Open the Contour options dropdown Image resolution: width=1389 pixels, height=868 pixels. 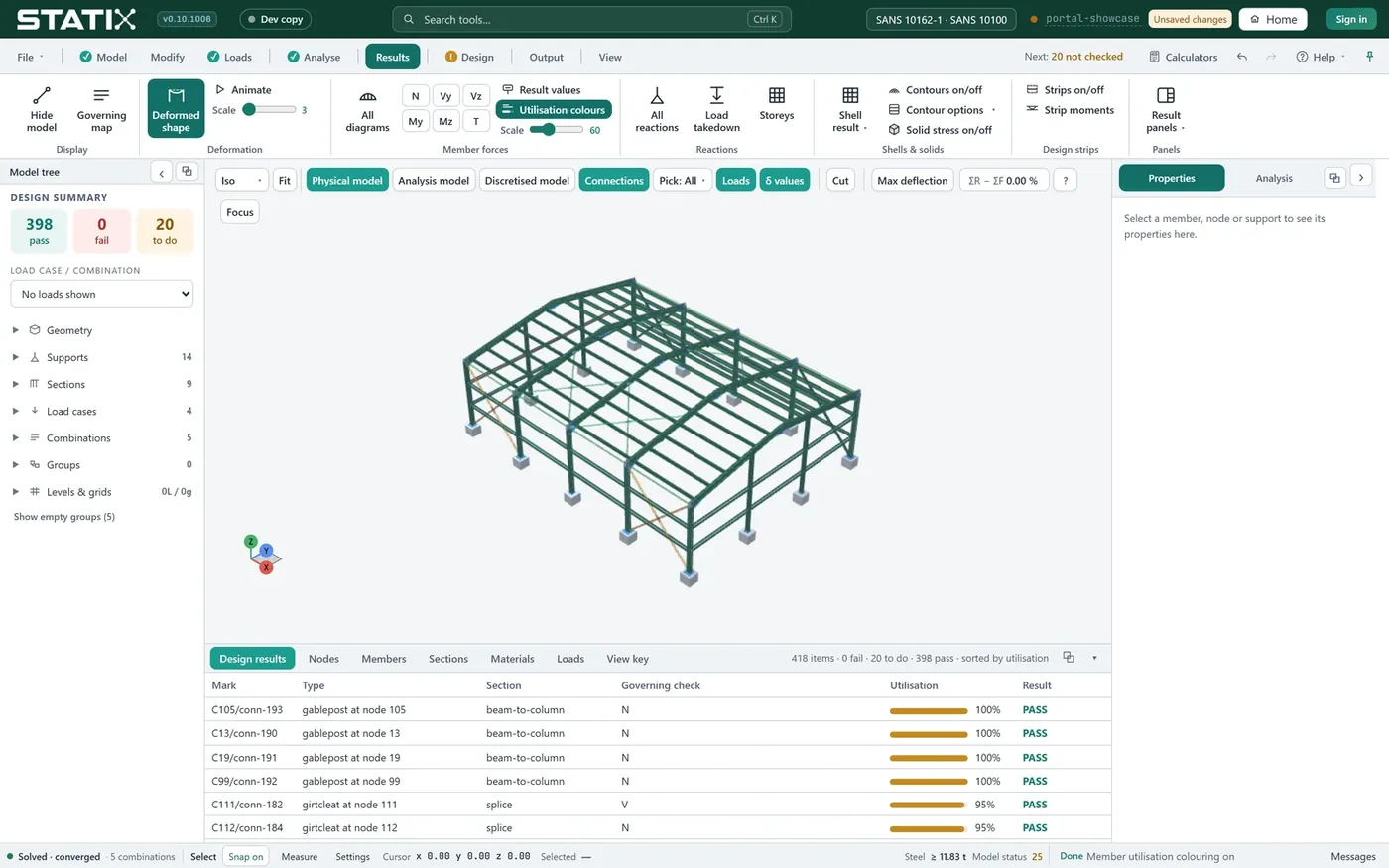pyautogui.click(x=942, y=110)
